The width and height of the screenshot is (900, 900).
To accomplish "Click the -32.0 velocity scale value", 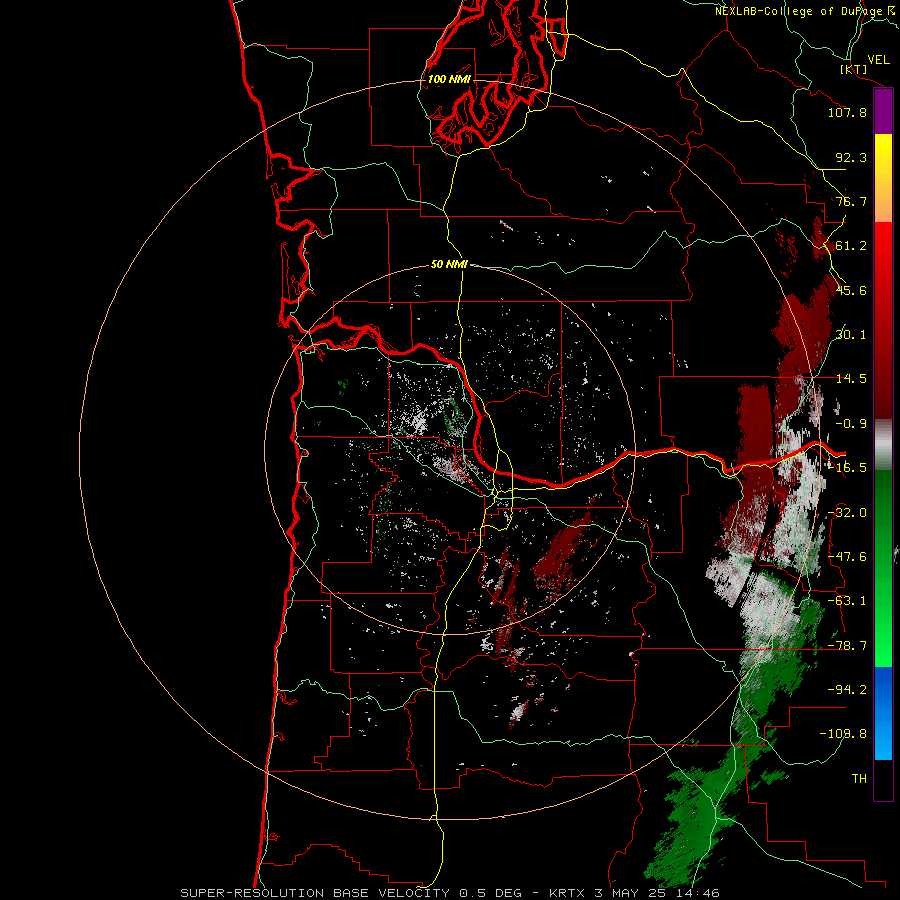I will point(847,513).
